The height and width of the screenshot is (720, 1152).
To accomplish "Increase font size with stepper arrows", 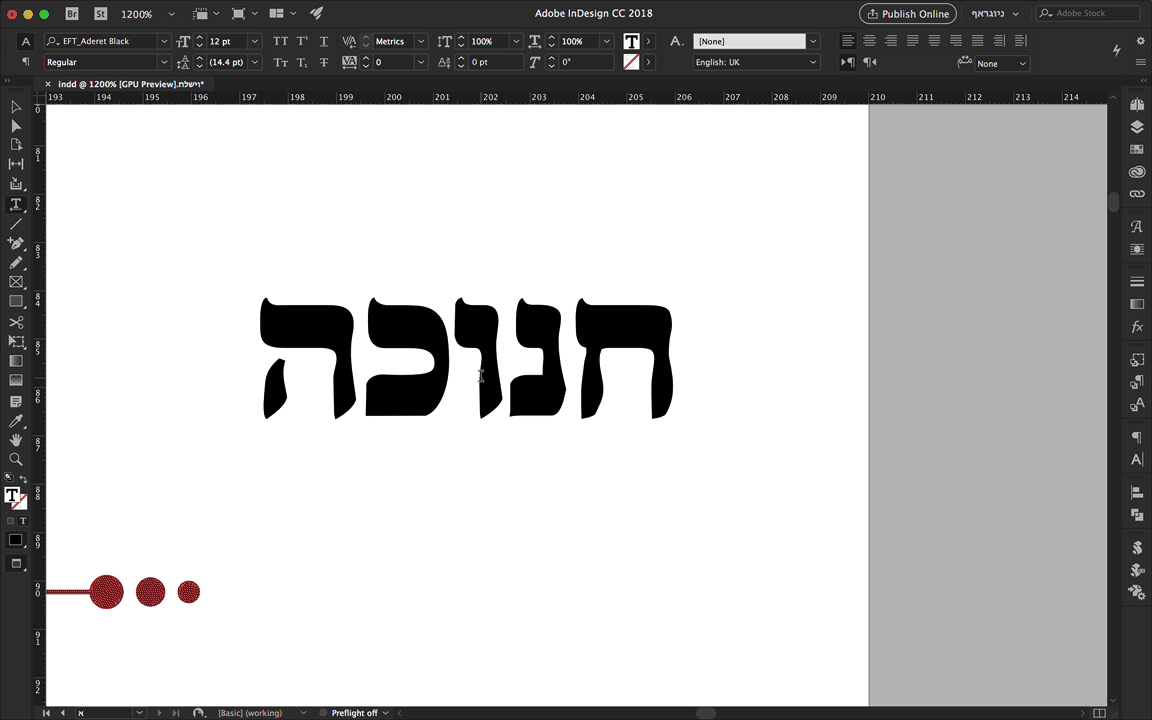I will point(199,37).
